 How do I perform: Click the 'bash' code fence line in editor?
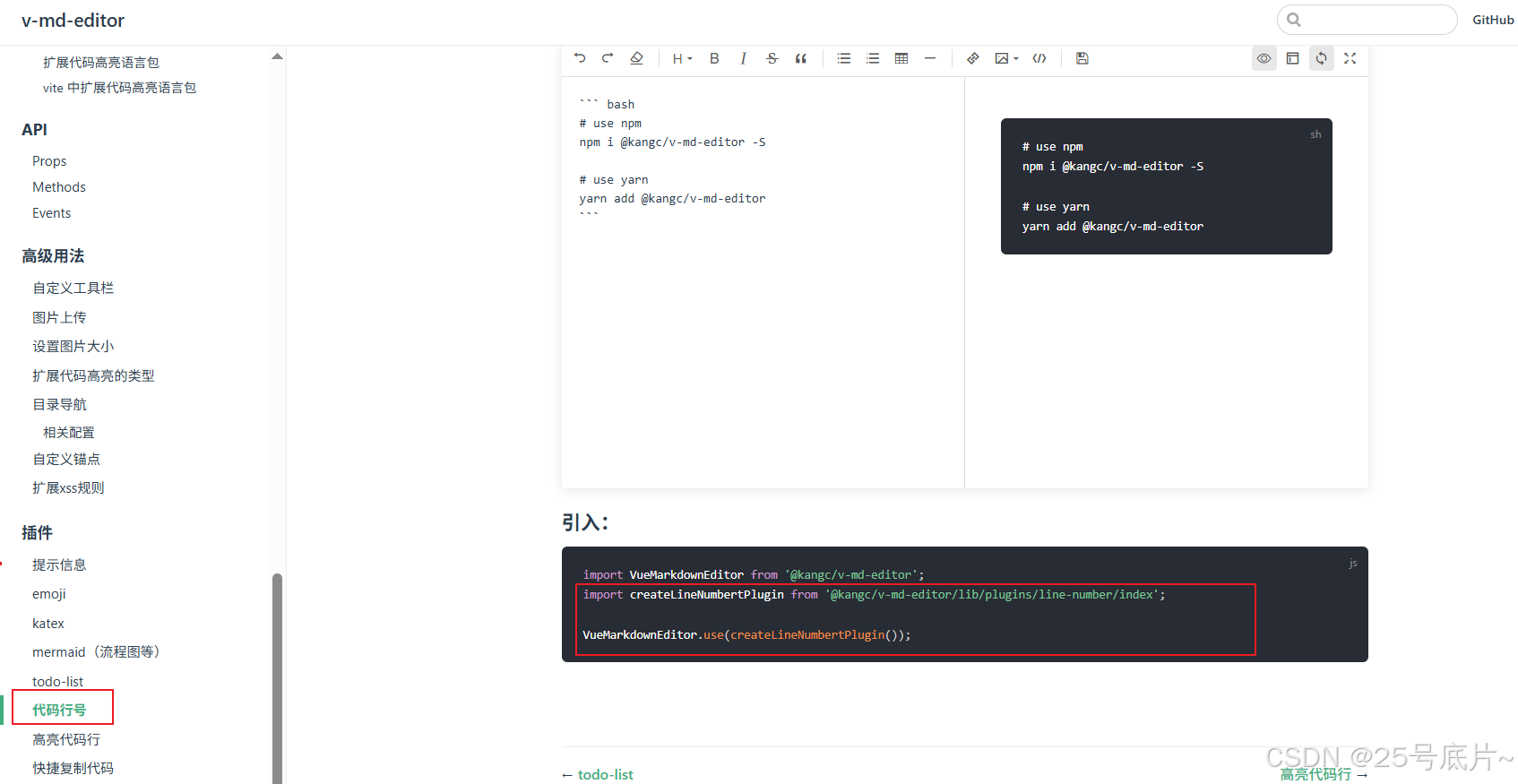[607, 104]
